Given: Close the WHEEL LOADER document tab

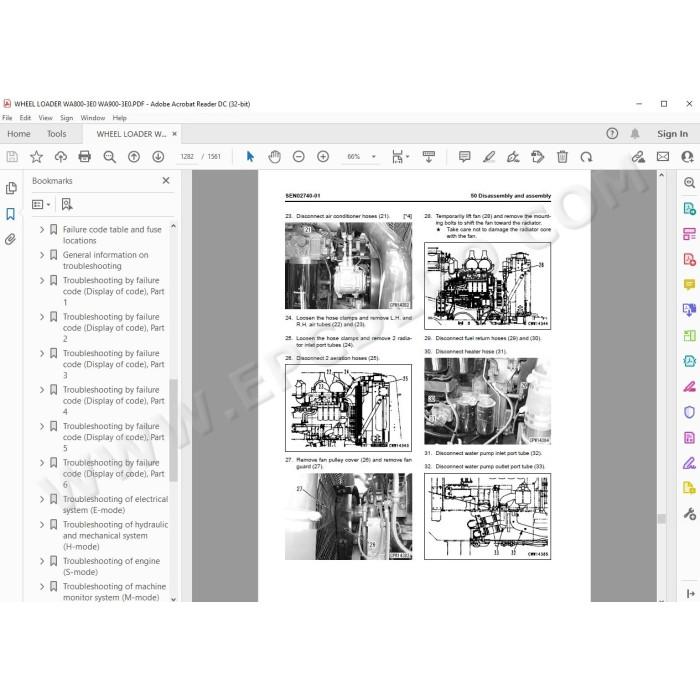Looking at the screenshot, I should click(x=175, y=133).
